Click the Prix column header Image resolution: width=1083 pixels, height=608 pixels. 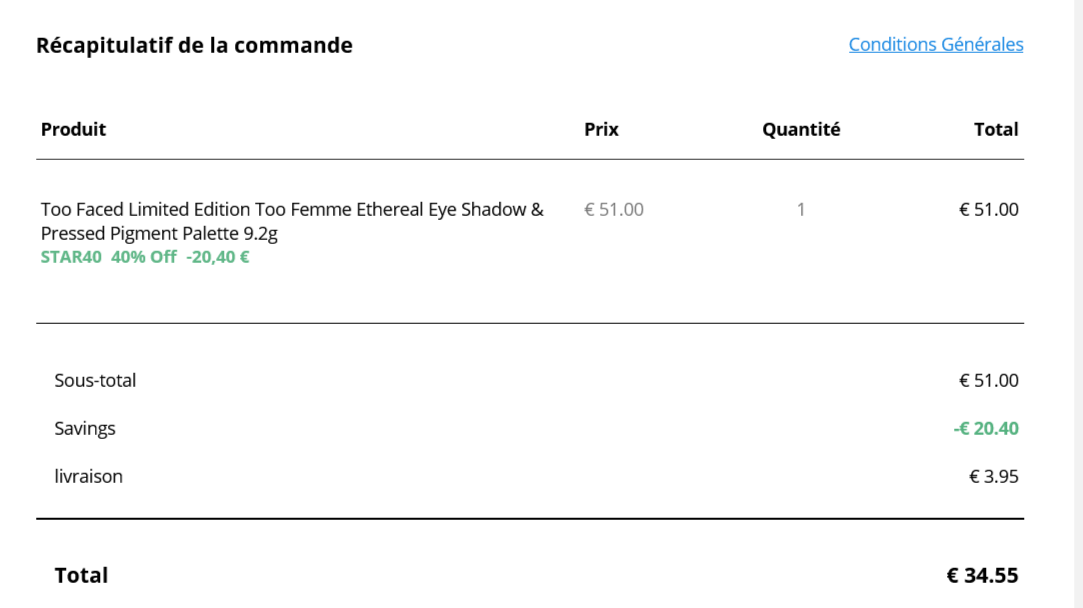pyautogui.click(x=601, y=129)
